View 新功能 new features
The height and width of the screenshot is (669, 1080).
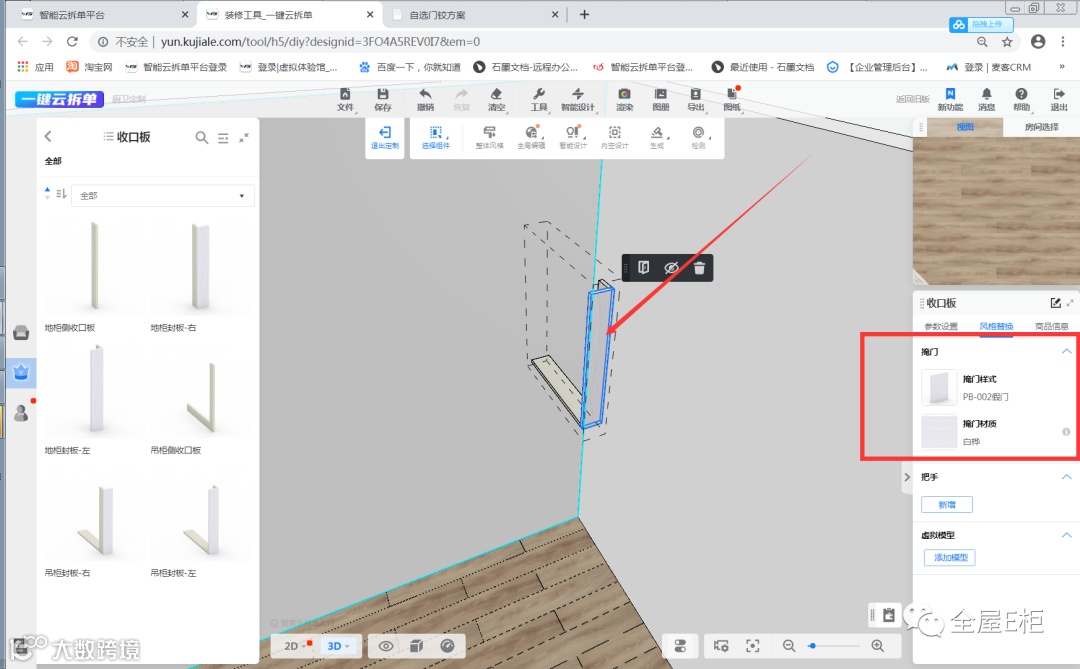[x=951, y=99]
